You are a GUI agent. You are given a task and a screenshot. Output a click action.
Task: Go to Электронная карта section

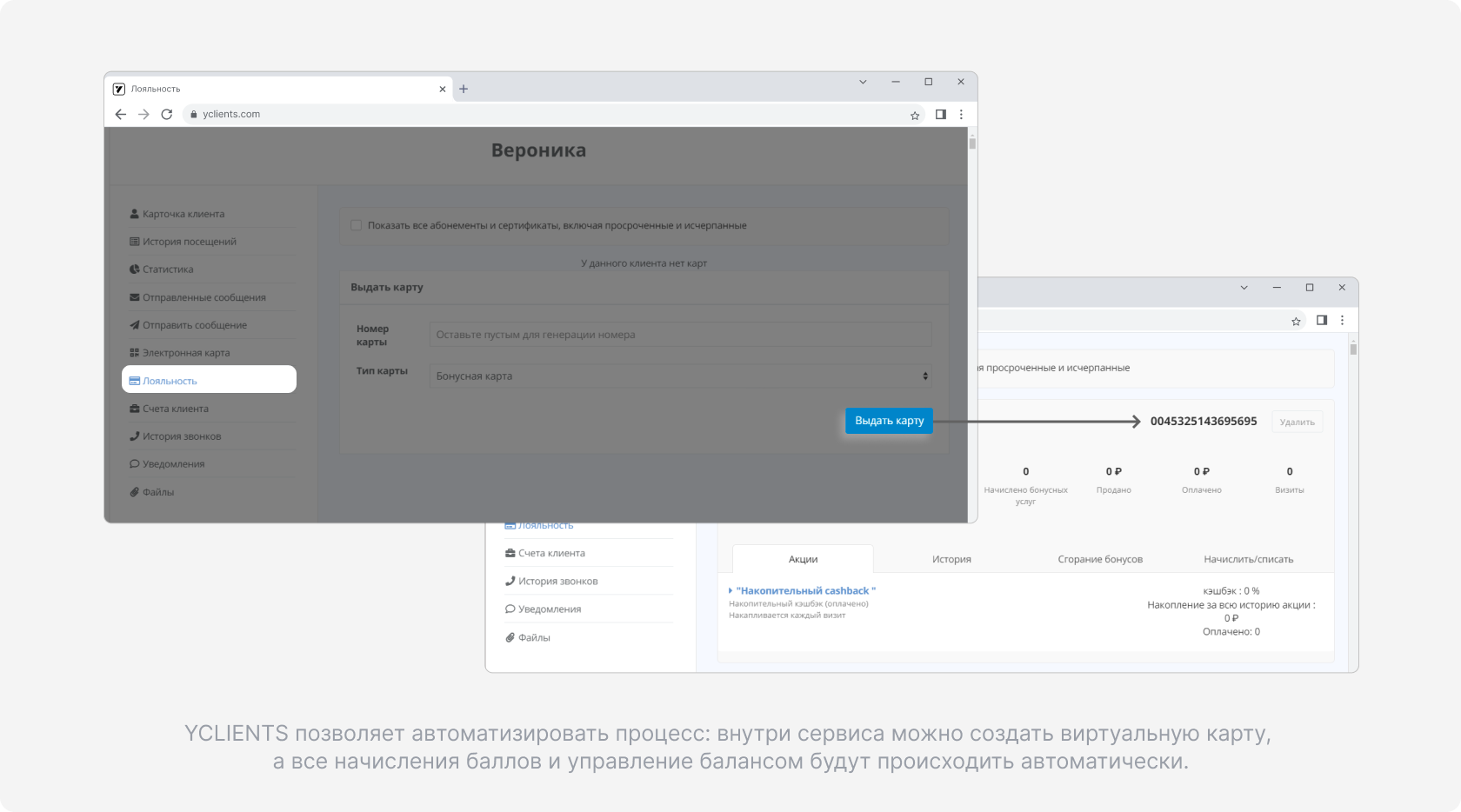[x=186, y=353]
